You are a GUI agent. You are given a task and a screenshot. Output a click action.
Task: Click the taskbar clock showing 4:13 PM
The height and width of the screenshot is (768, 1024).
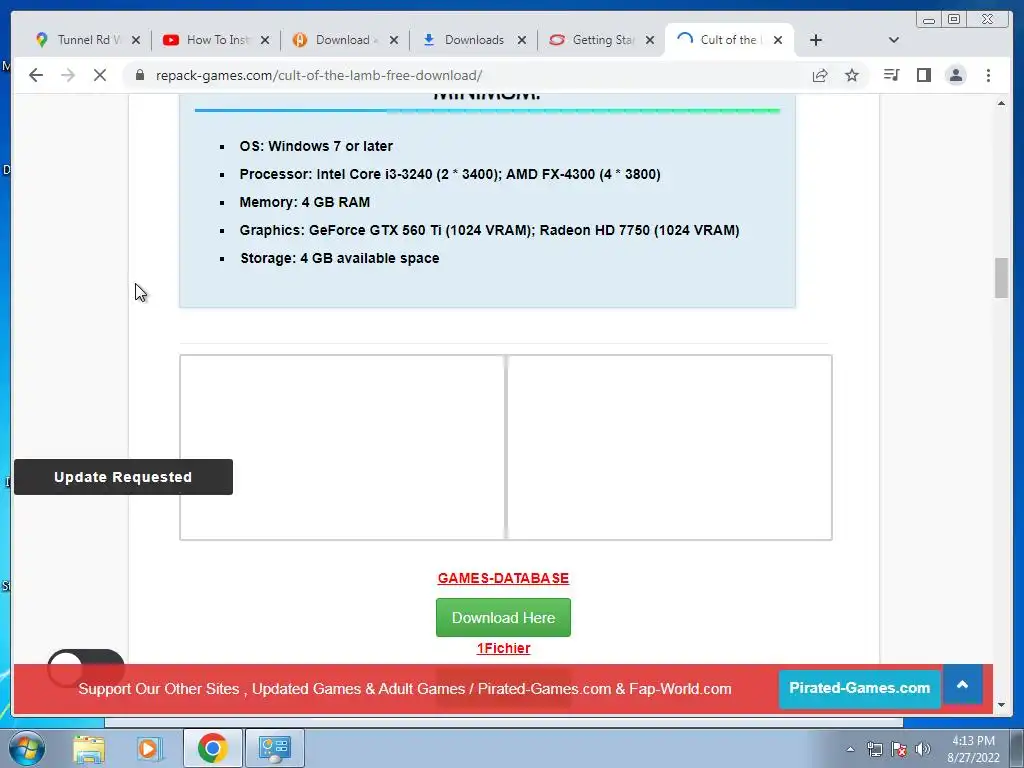click(x=973, y=748)
